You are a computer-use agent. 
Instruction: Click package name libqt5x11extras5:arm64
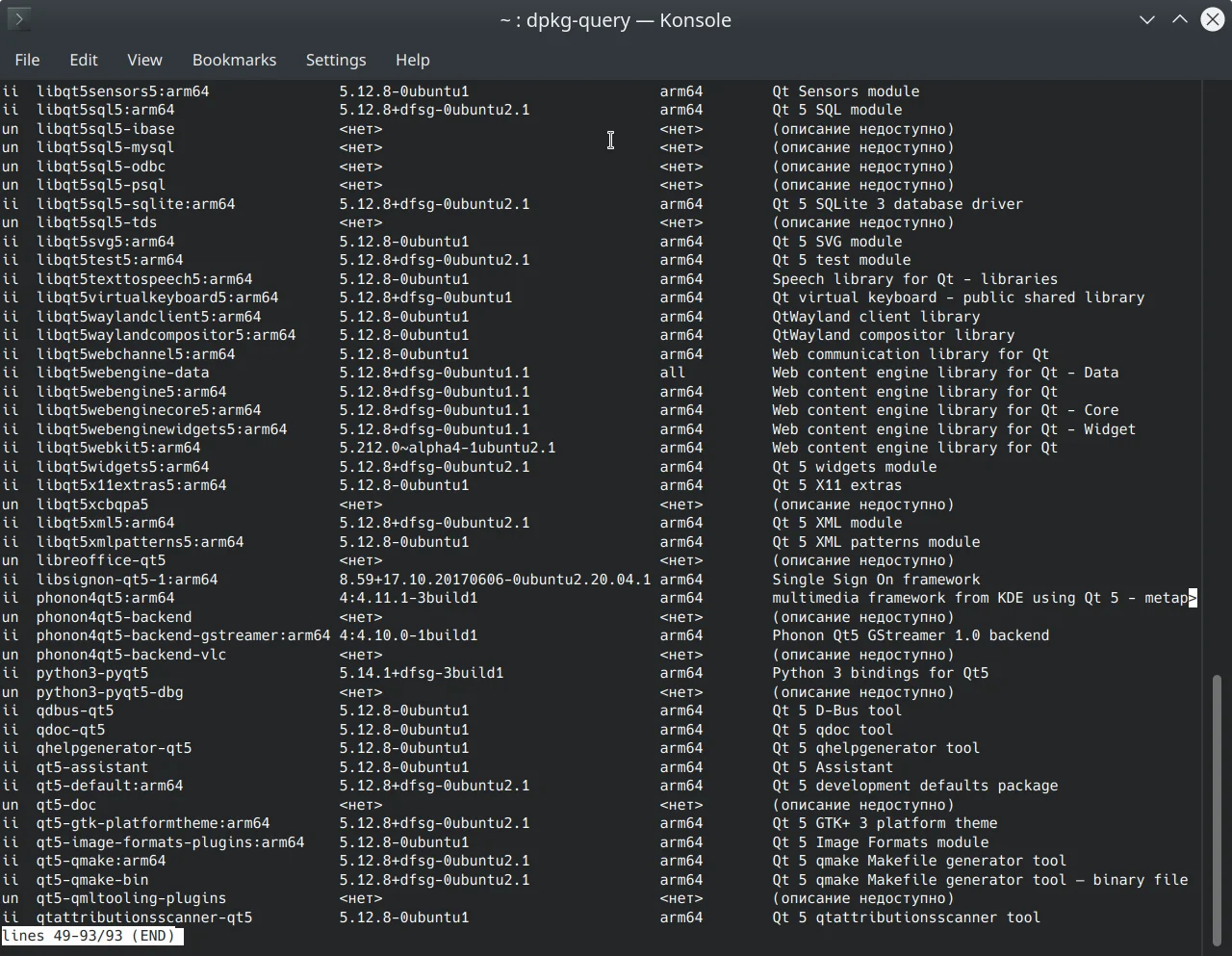132,485
